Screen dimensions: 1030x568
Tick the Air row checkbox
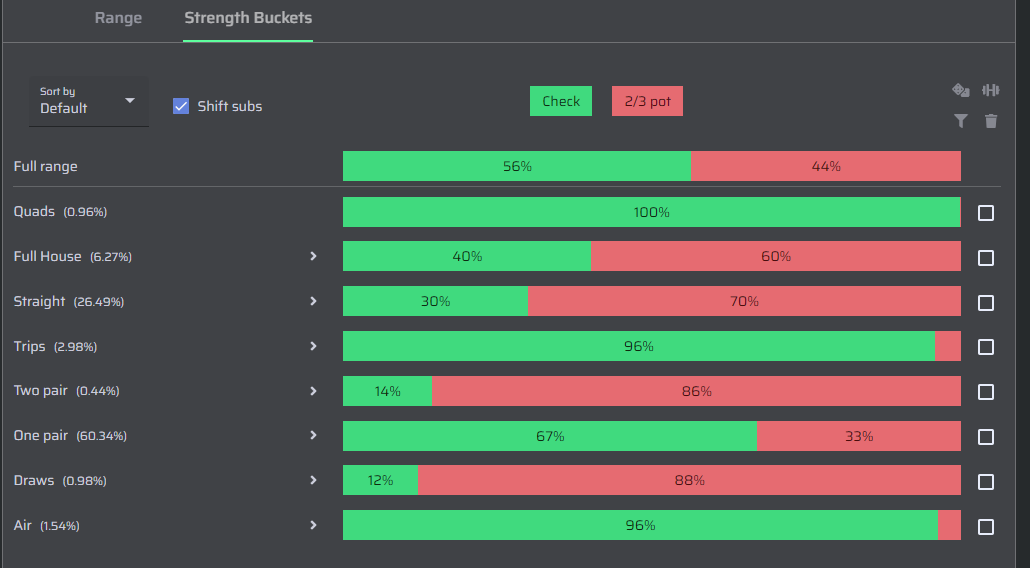point(985,527)
